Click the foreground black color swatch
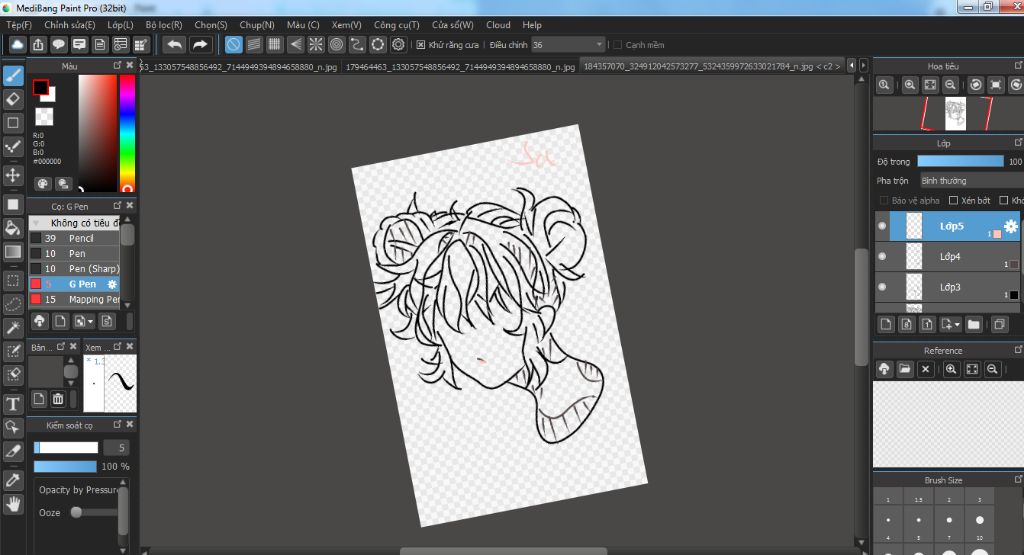This screenshot has width=1024, height=555. (40, 87)
